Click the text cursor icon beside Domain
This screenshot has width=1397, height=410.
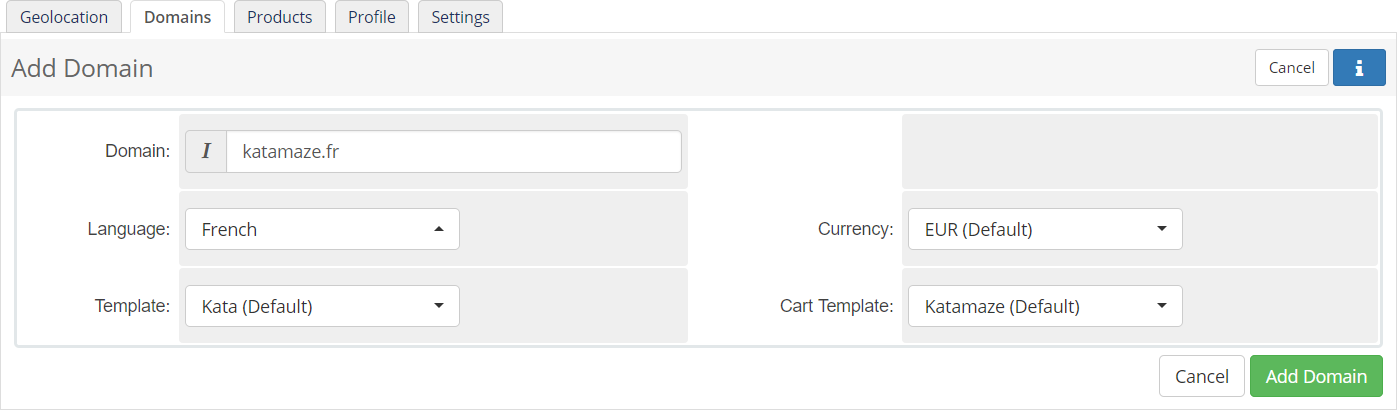coord(207,151)
